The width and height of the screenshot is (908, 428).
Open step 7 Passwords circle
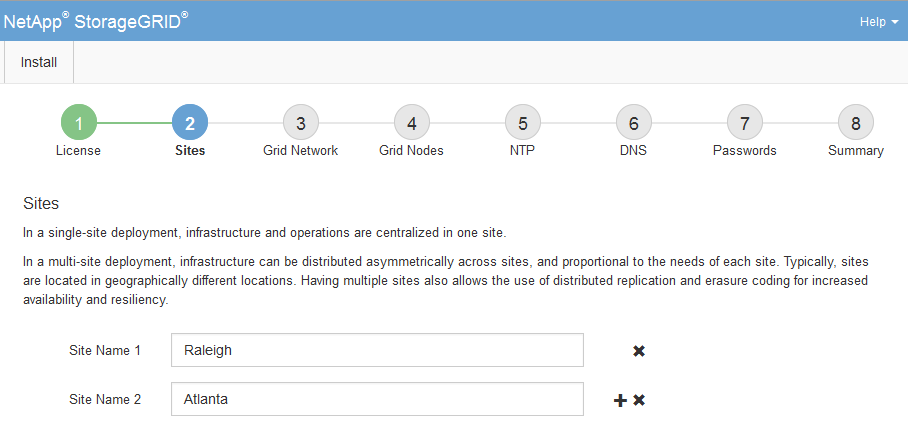click(744, 123)
